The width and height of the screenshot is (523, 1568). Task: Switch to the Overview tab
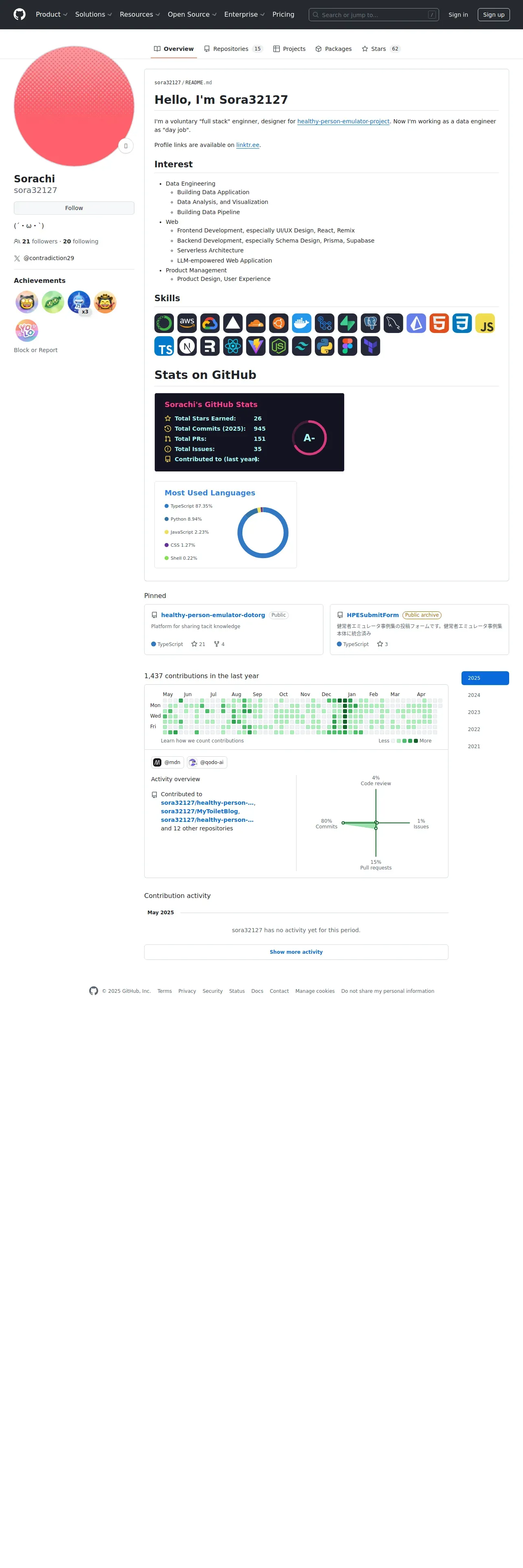(x=174, y=49)
